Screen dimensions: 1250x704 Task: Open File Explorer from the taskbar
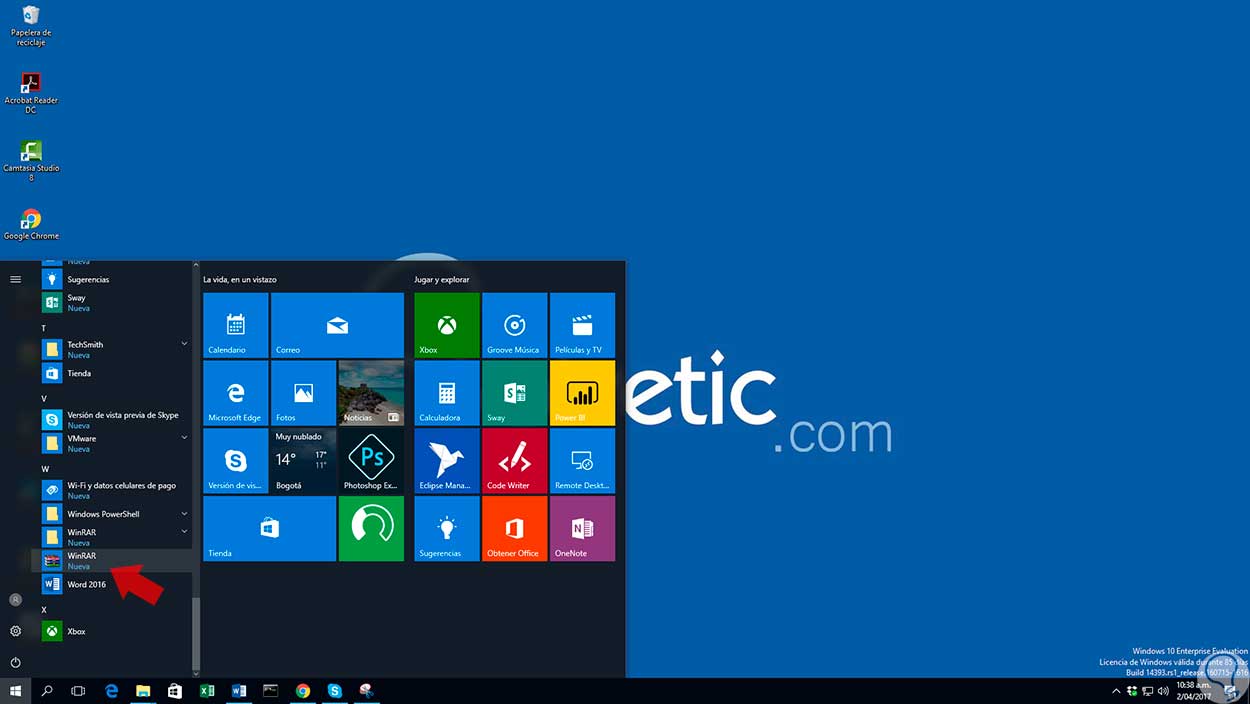tap(143, 691)
